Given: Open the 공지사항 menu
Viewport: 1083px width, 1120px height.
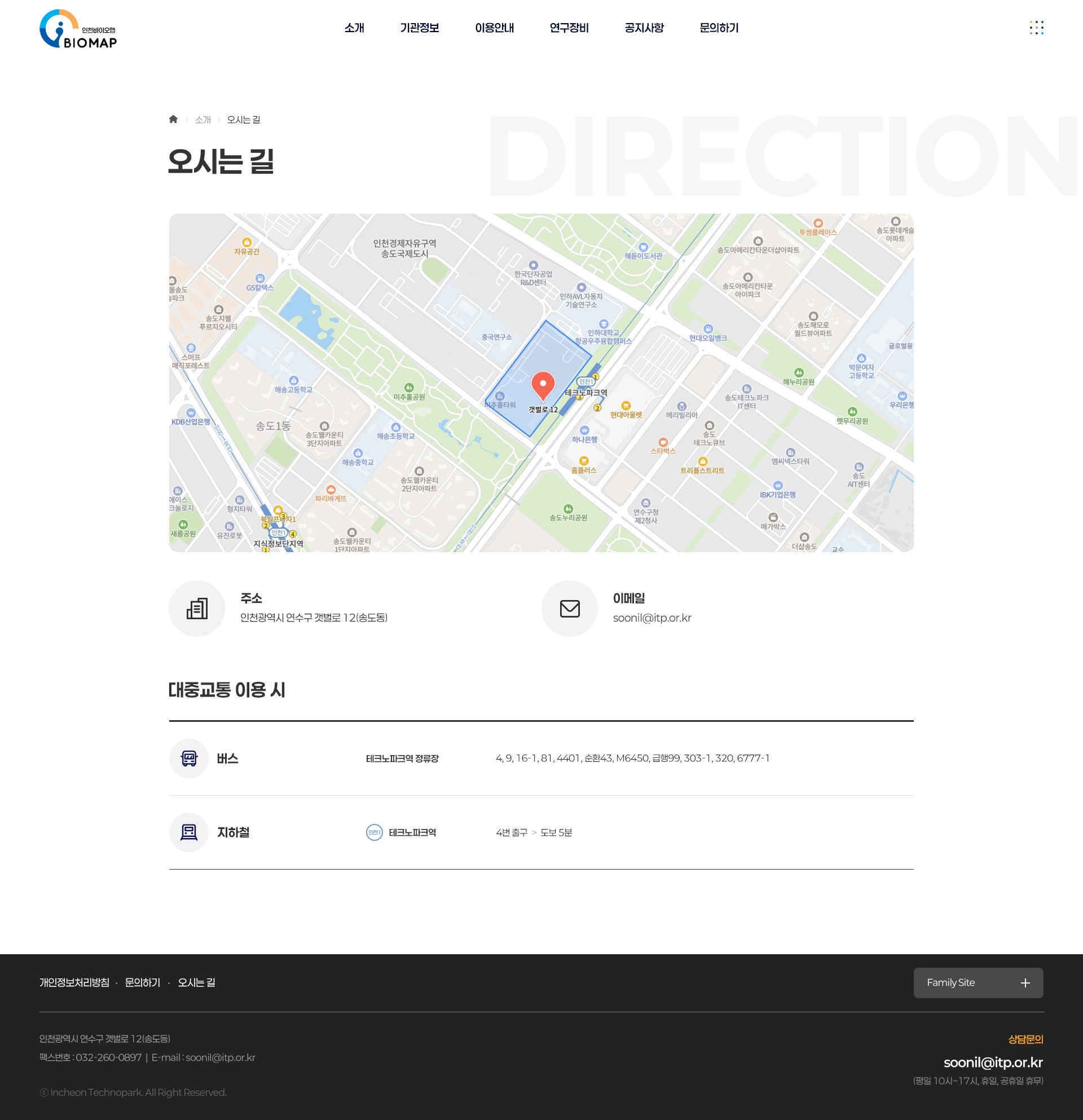Looking at the screenshot, I should coord(644,28).
